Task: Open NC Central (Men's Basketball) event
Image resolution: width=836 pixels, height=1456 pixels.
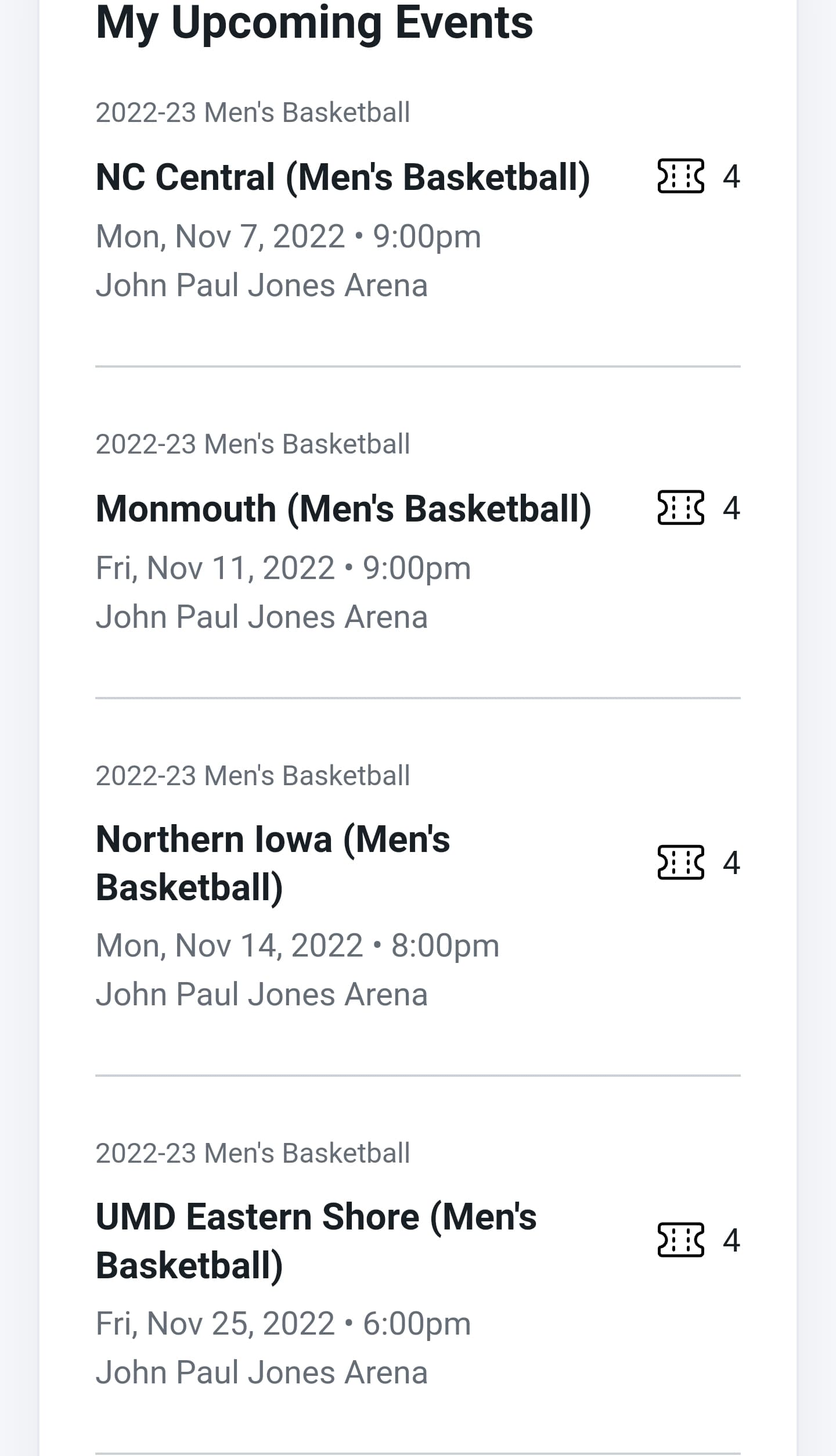Action: click(x=343, y=177)
